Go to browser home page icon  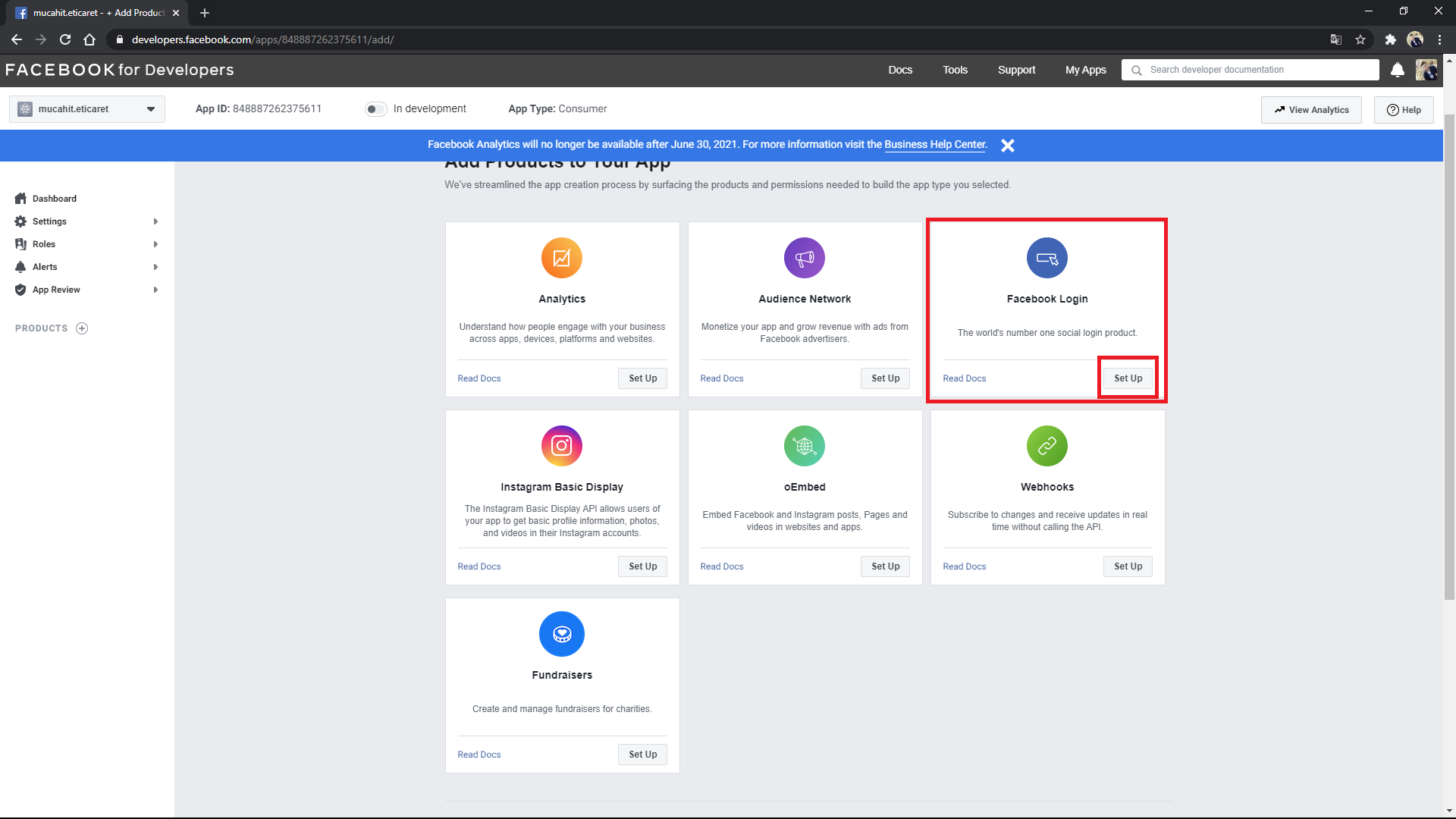(89, 39)
